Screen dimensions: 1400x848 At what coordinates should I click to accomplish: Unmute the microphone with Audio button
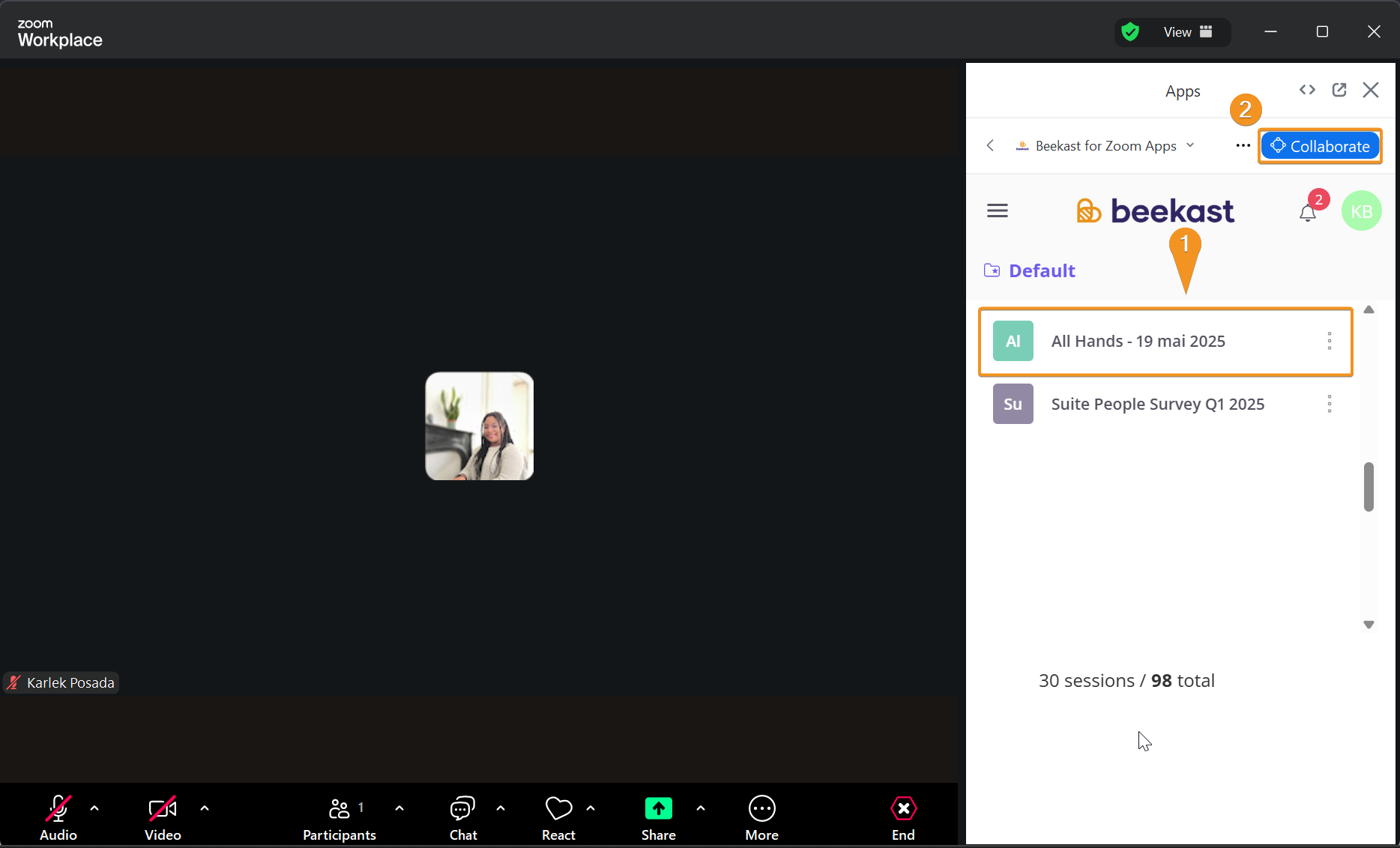click(x=58, y=817)
